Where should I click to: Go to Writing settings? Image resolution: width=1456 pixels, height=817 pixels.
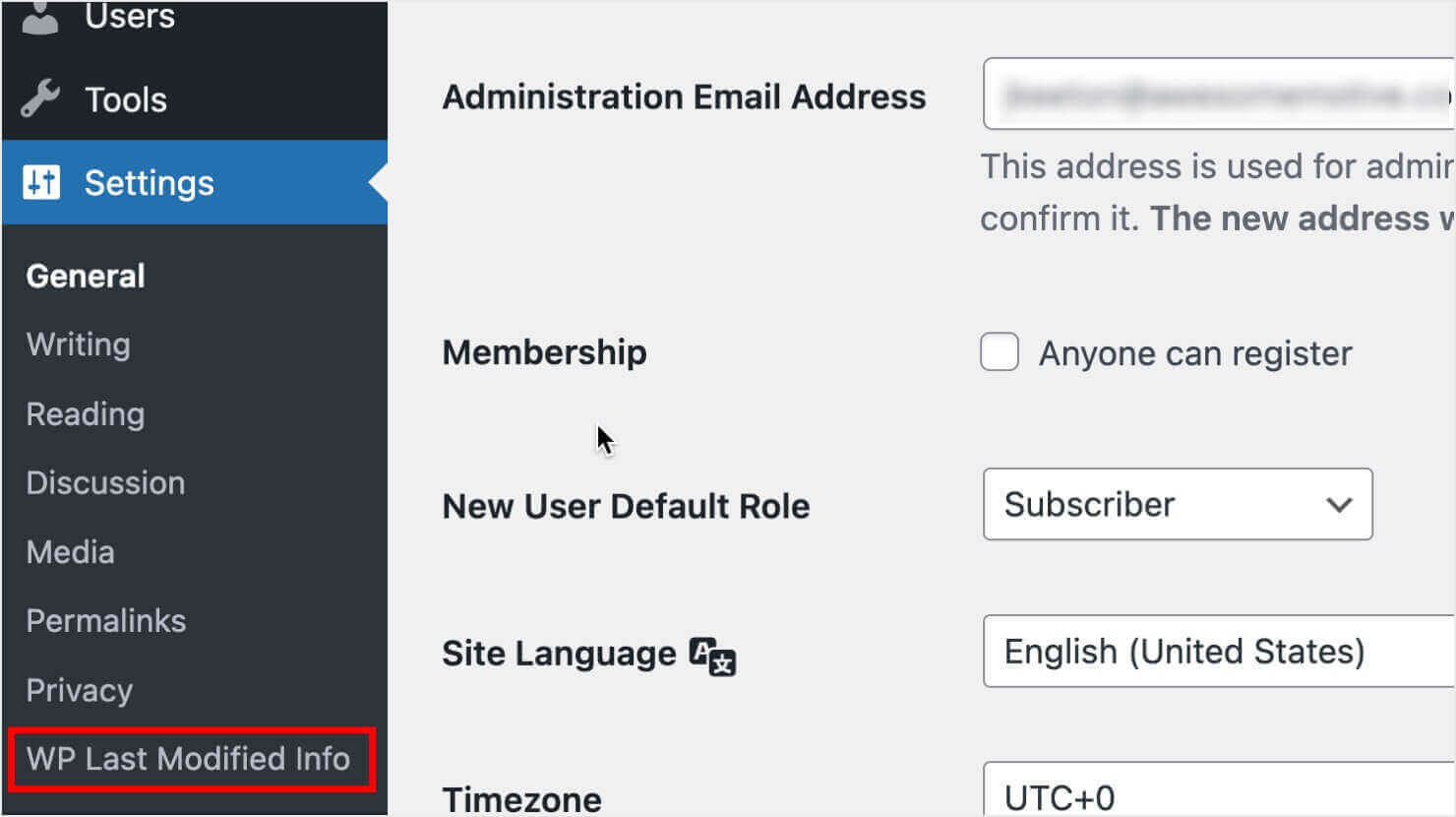(x=78, y=345)
